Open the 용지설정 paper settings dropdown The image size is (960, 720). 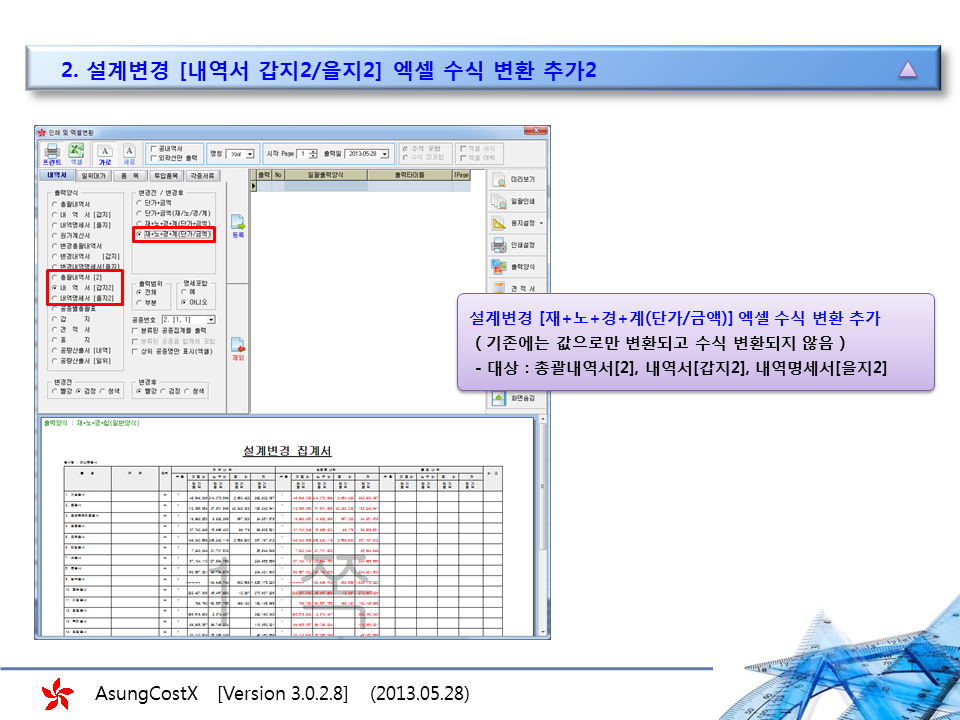pos(541,223)
